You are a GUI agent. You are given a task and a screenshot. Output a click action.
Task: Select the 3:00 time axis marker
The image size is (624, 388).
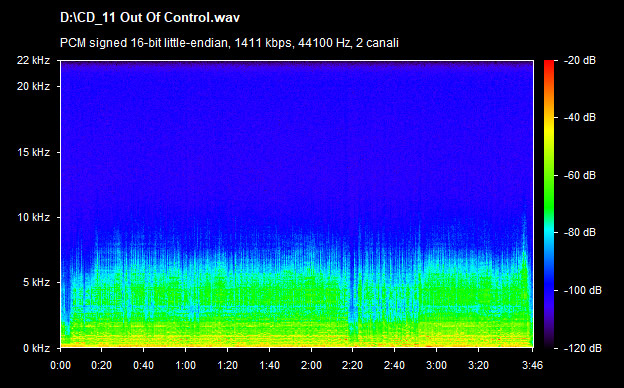[437, 365]
